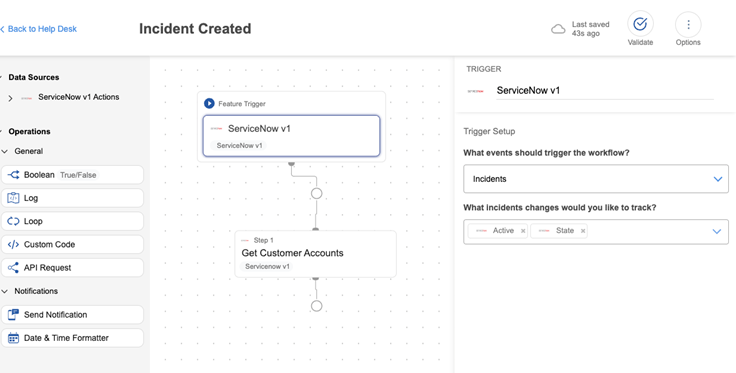The width and height of the screenshot is (736, 373).
Task: Collapse the Notifications group
Action: pos(5,291)
